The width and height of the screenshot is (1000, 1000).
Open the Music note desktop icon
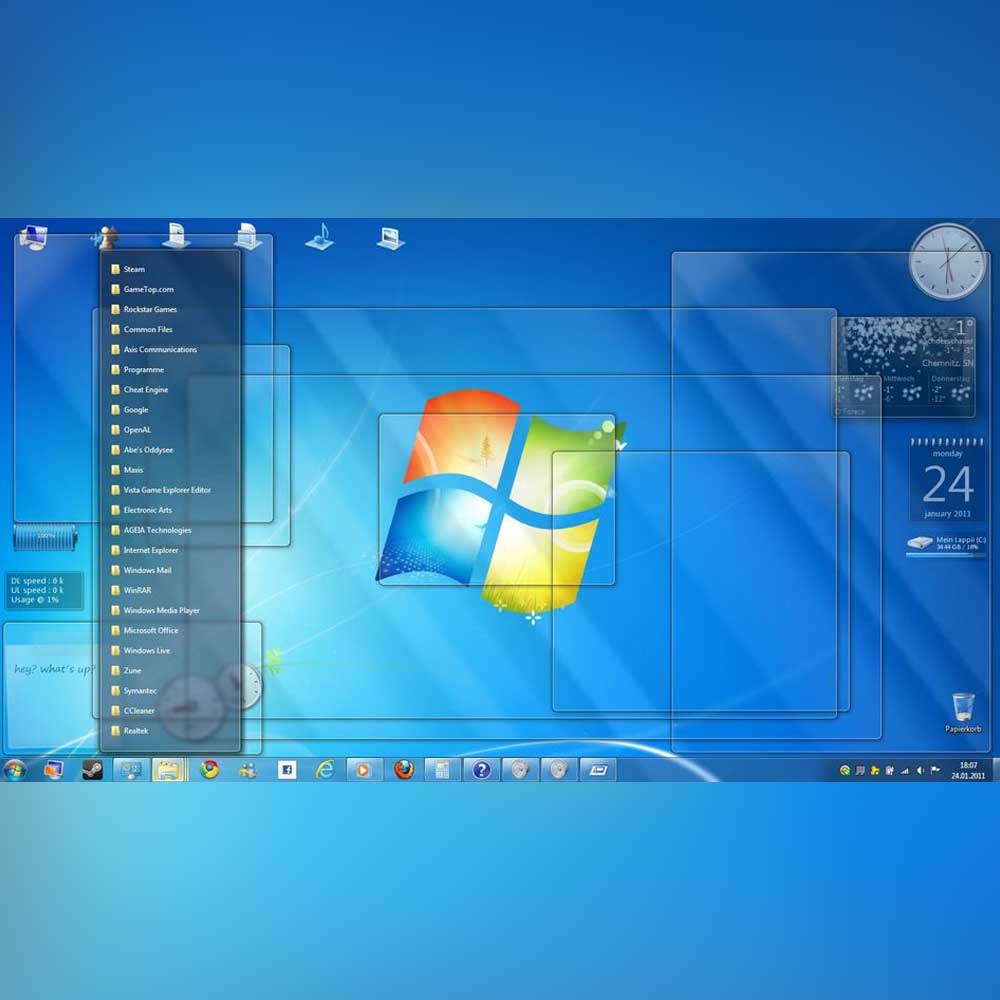pos(320,237)
